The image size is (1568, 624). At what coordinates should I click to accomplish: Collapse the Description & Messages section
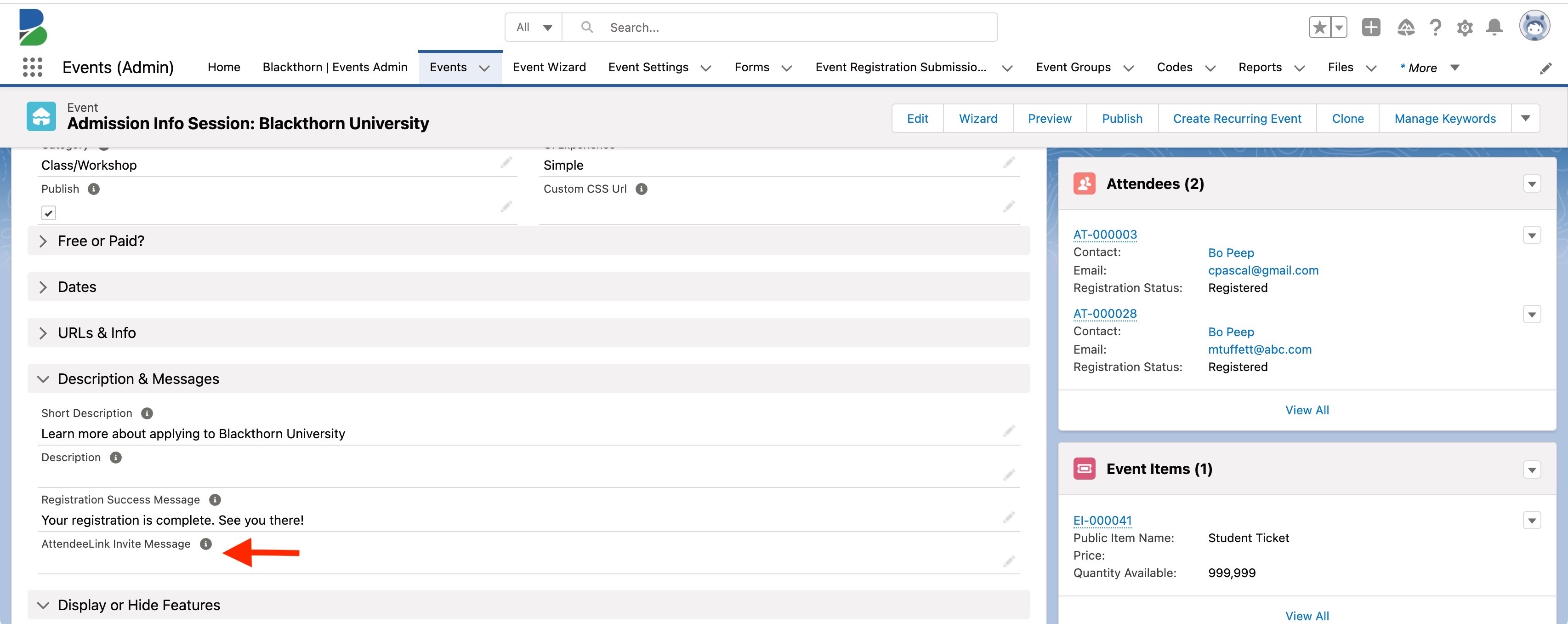(528, 378)
